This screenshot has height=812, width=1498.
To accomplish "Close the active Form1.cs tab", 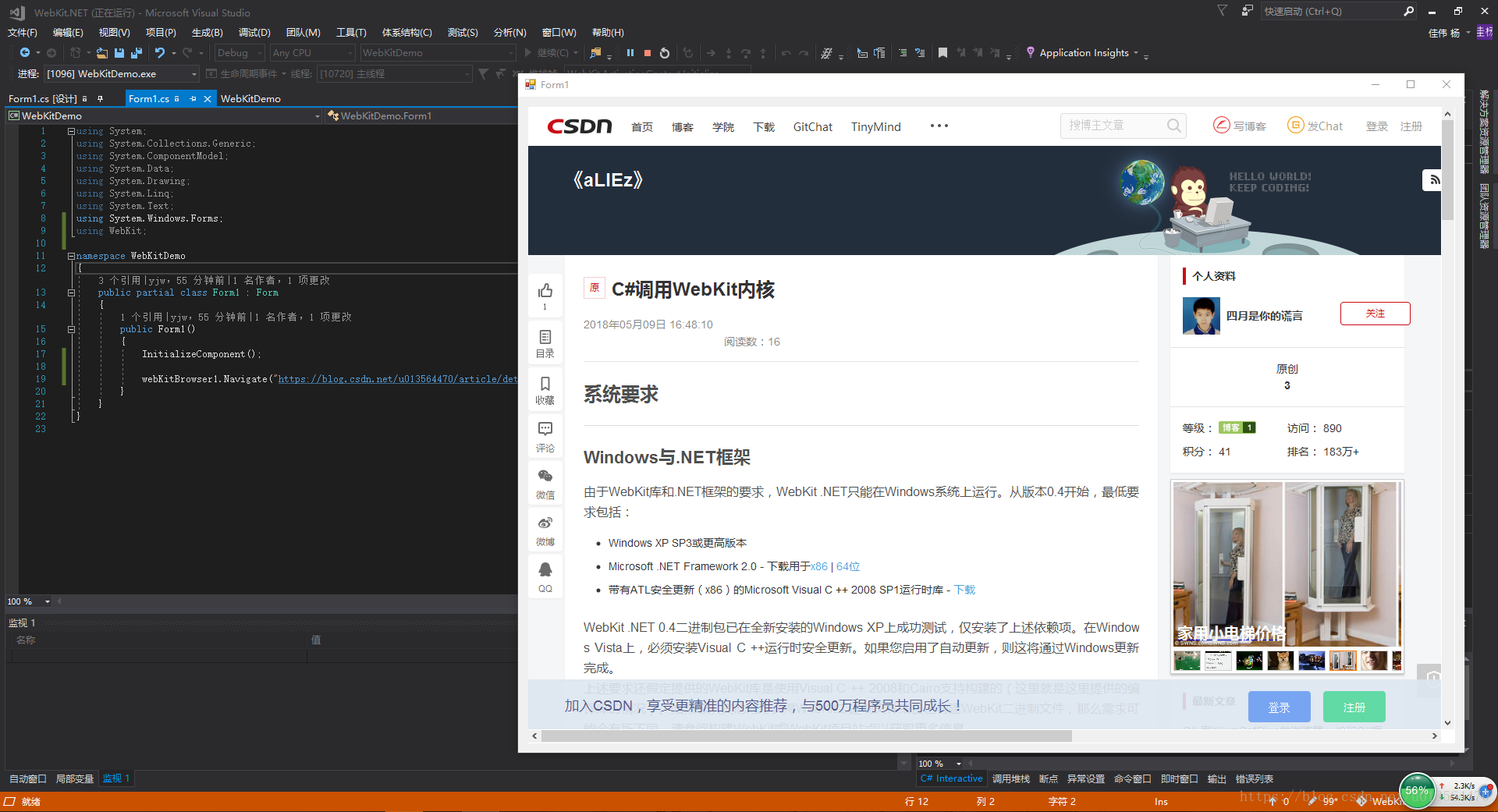I will [x=207, y=99].
